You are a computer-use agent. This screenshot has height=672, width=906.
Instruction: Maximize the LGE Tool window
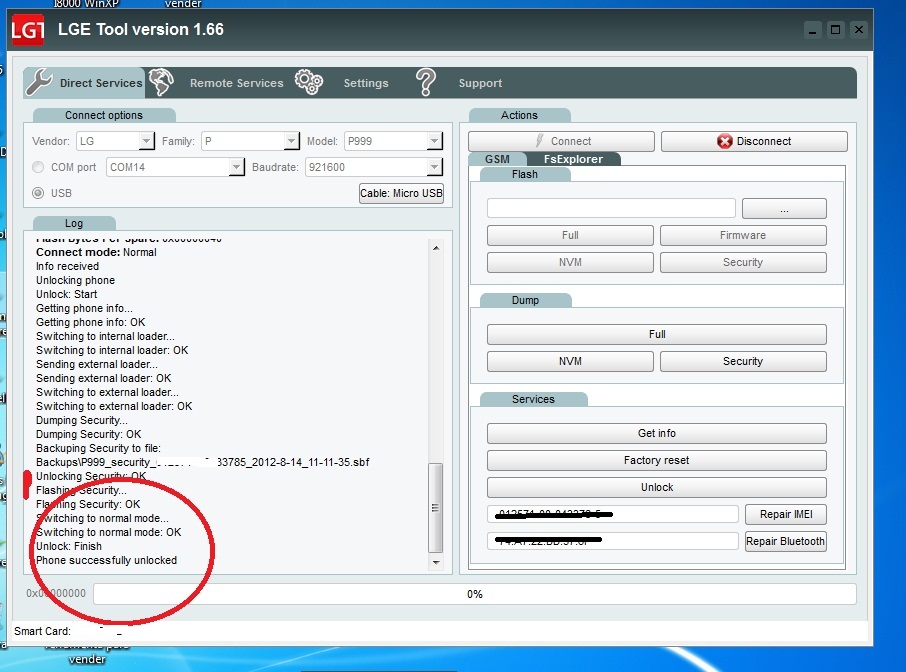pos(836,30)
